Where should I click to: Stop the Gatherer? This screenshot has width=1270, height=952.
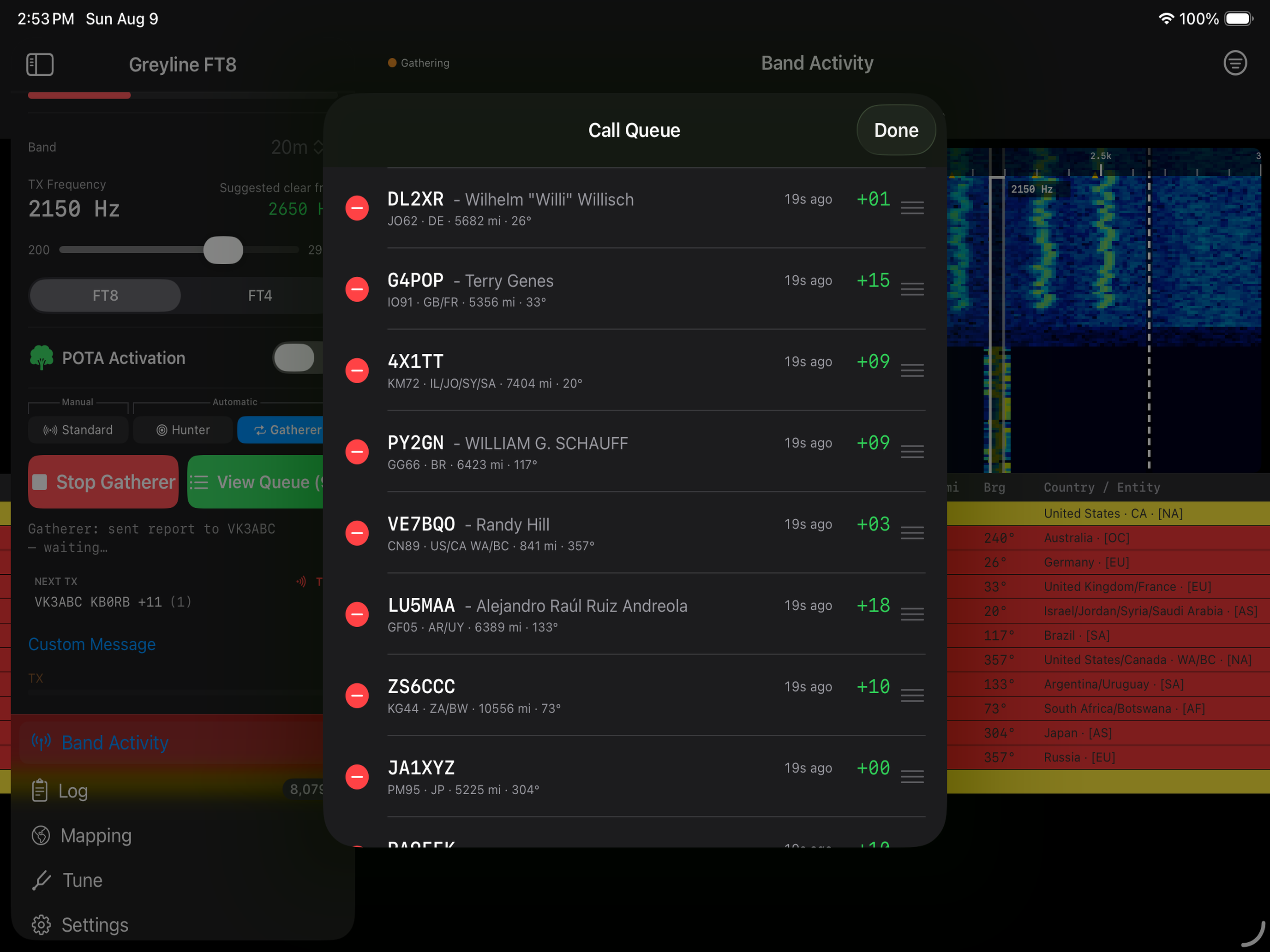(103, 482)
